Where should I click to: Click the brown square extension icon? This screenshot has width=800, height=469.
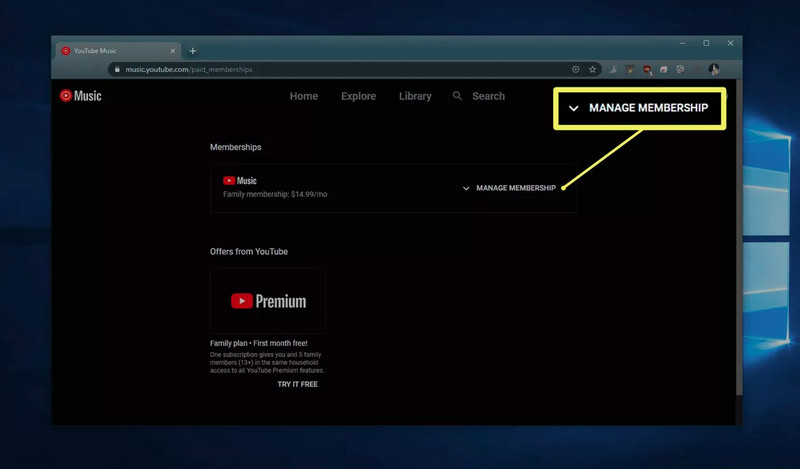click(x=630, y=69)
